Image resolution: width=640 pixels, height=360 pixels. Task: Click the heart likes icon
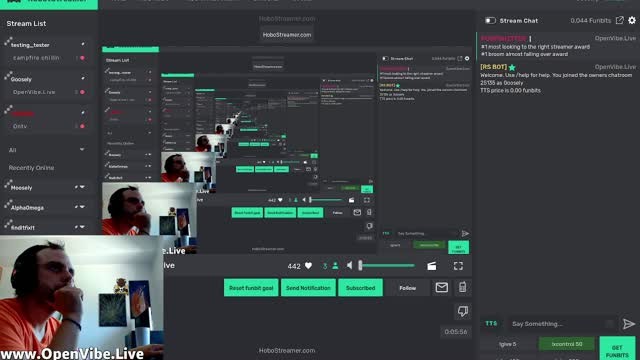coord(309,266)
